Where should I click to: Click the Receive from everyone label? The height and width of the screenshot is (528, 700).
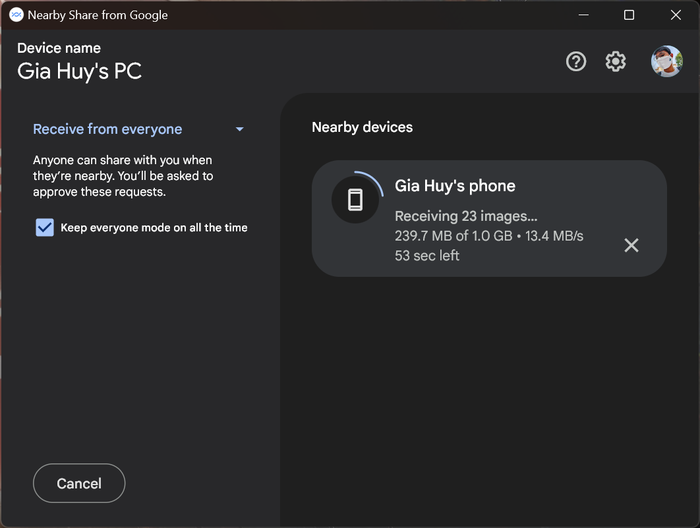point(108,129)
